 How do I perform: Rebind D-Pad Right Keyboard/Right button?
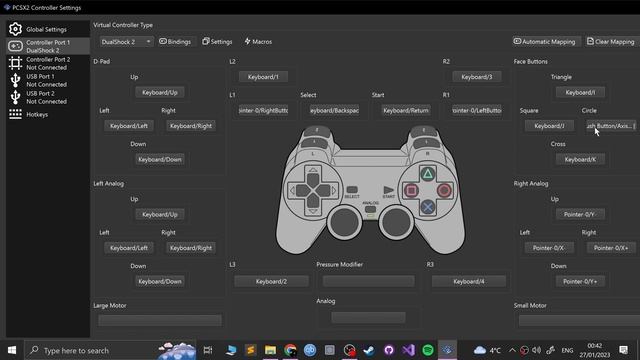point(191,126)
